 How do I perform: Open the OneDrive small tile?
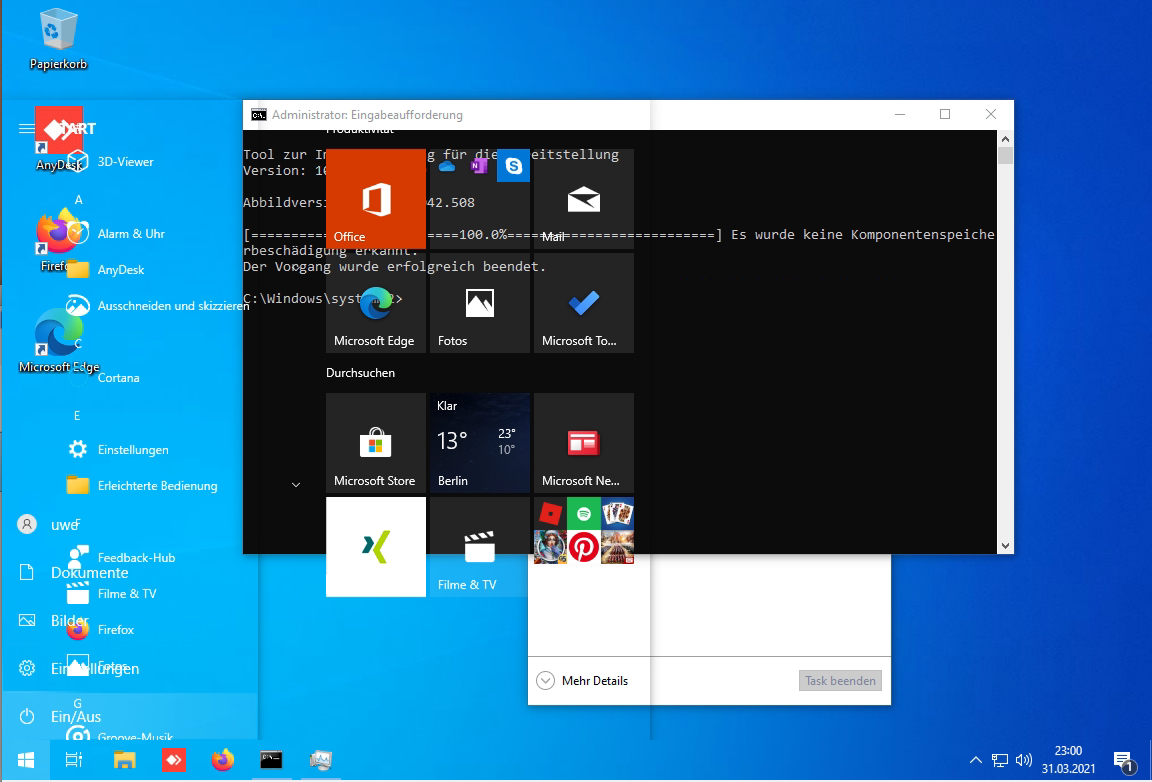(x=447, y=165)
